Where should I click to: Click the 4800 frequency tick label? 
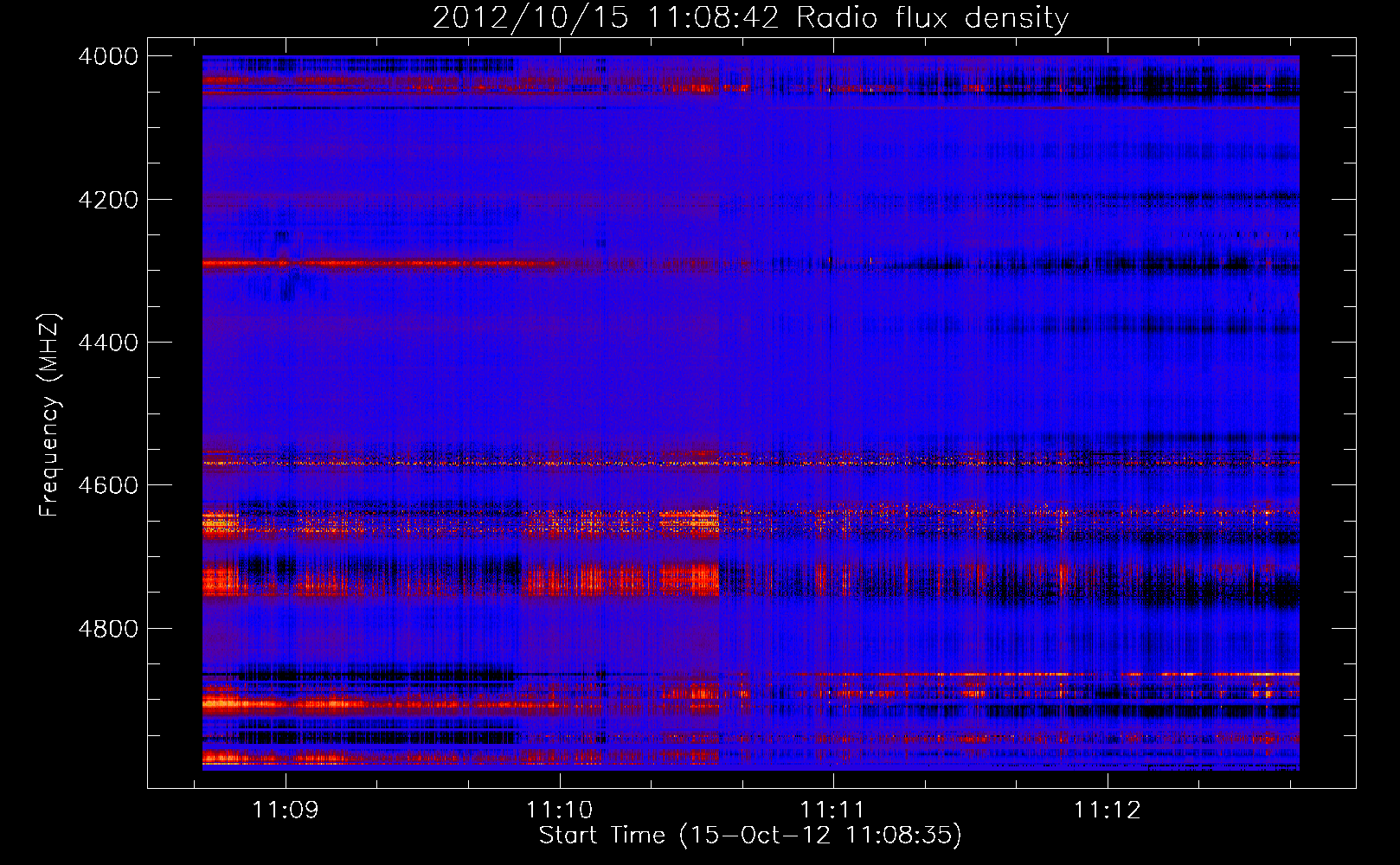click(108, 629)
